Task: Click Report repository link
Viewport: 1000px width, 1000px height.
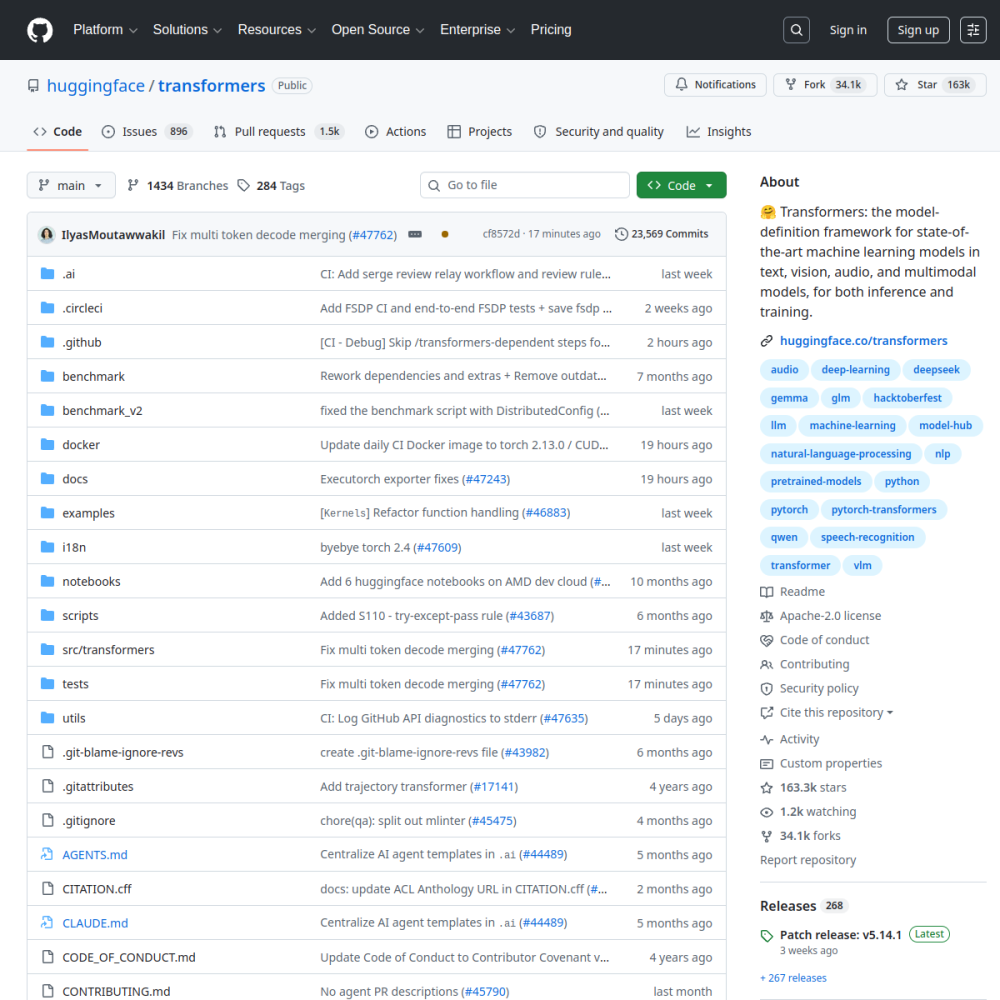Action: (808, 860)
